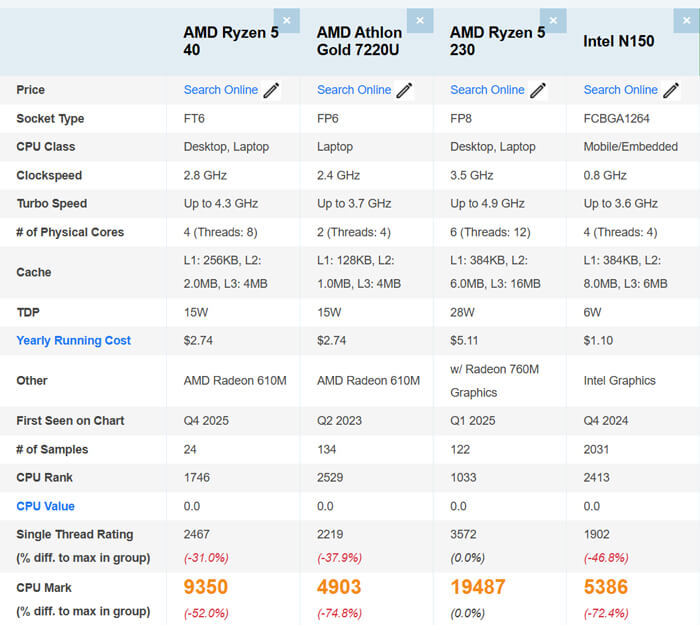This screenshot has width=700, height=625.
Task: Edit price pencil for Intel N150
Action: point(671,90)
